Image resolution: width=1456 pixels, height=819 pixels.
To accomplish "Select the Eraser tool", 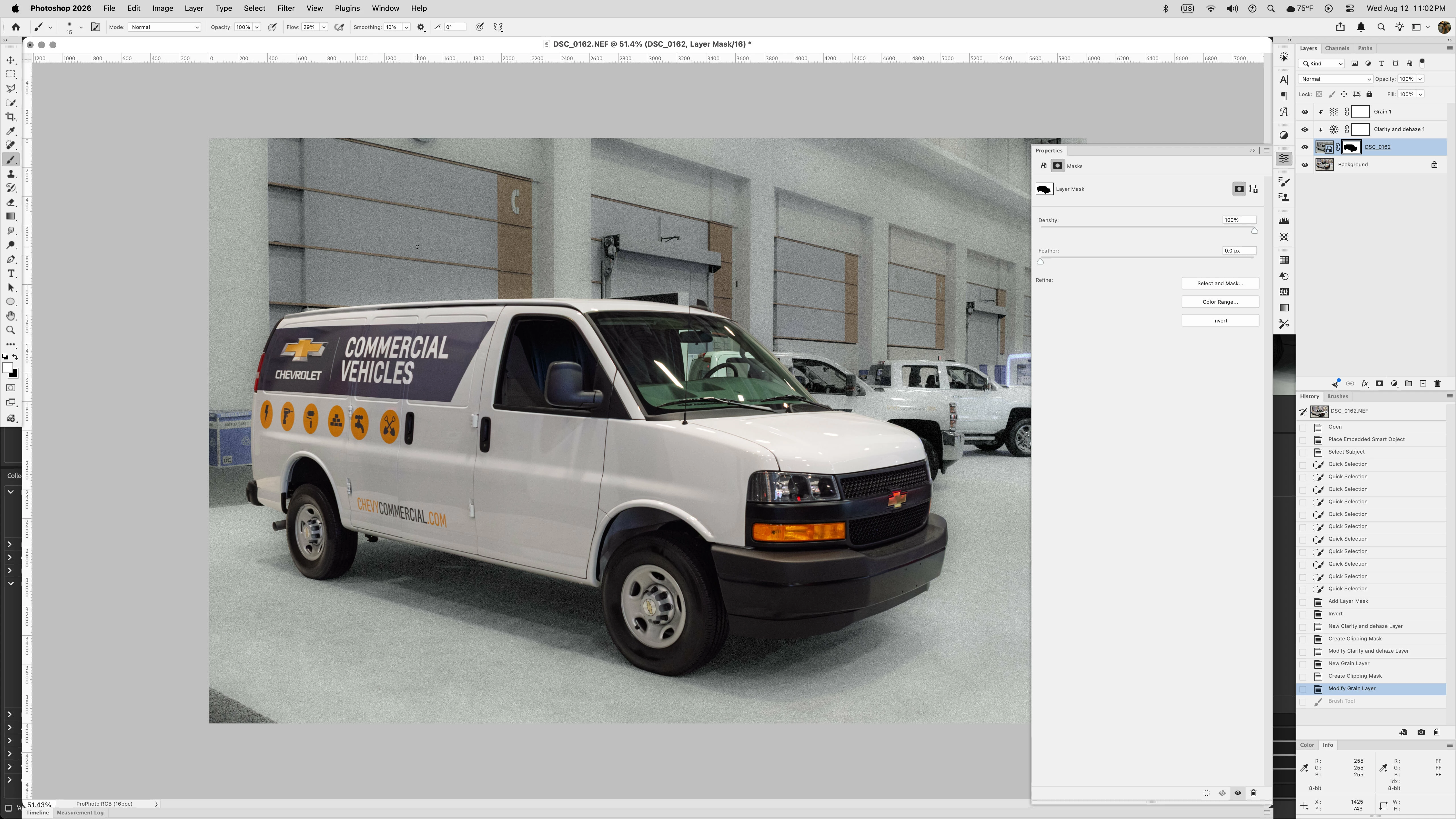I will [x=11, y=202].
